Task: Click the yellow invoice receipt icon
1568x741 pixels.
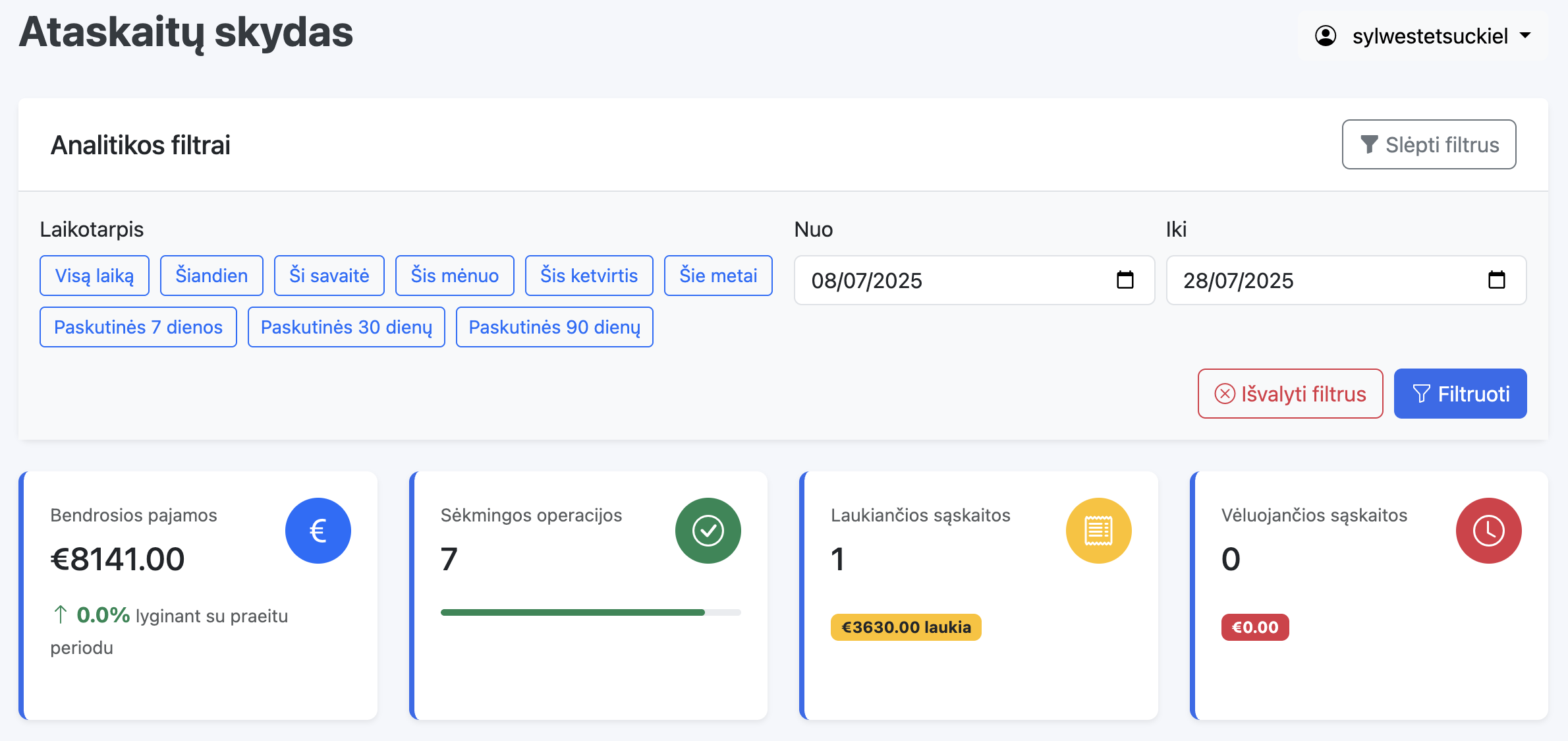Action: coord(1098,531)
